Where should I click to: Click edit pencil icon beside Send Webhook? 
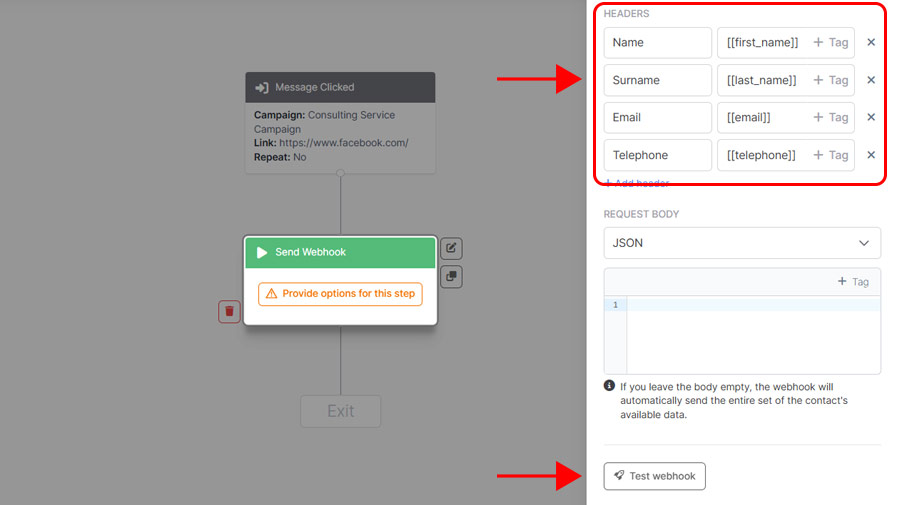(x=451, y=248)
